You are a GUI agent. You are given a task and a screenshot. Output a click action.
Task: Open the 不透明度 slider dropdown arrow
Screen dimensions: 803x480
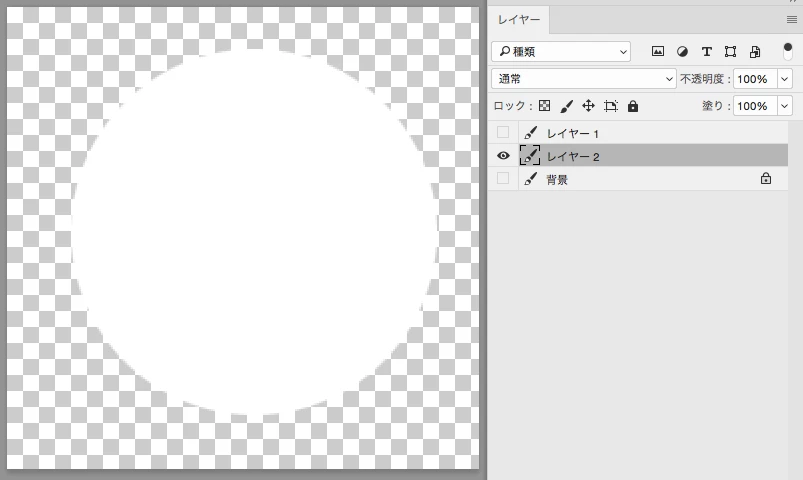click(x=785, y=79)
